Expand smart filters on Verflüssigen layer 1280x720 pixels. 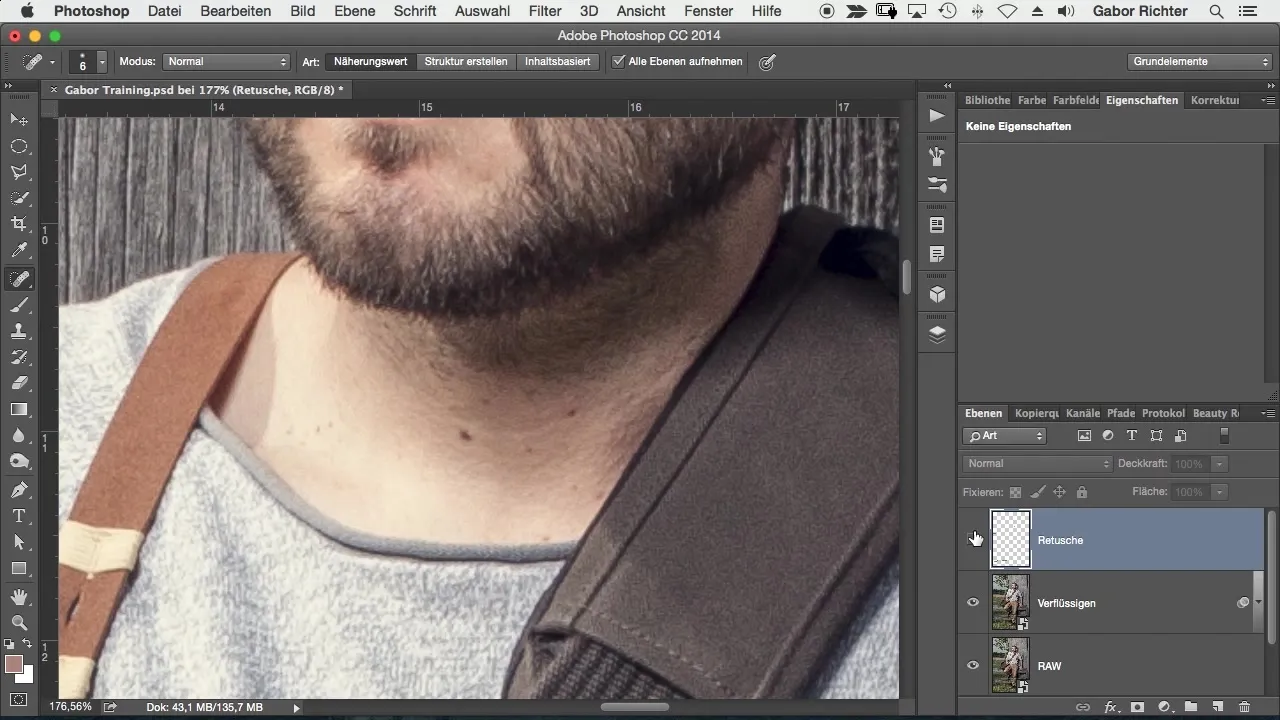pyautogui.click(x=1258, y=603)
